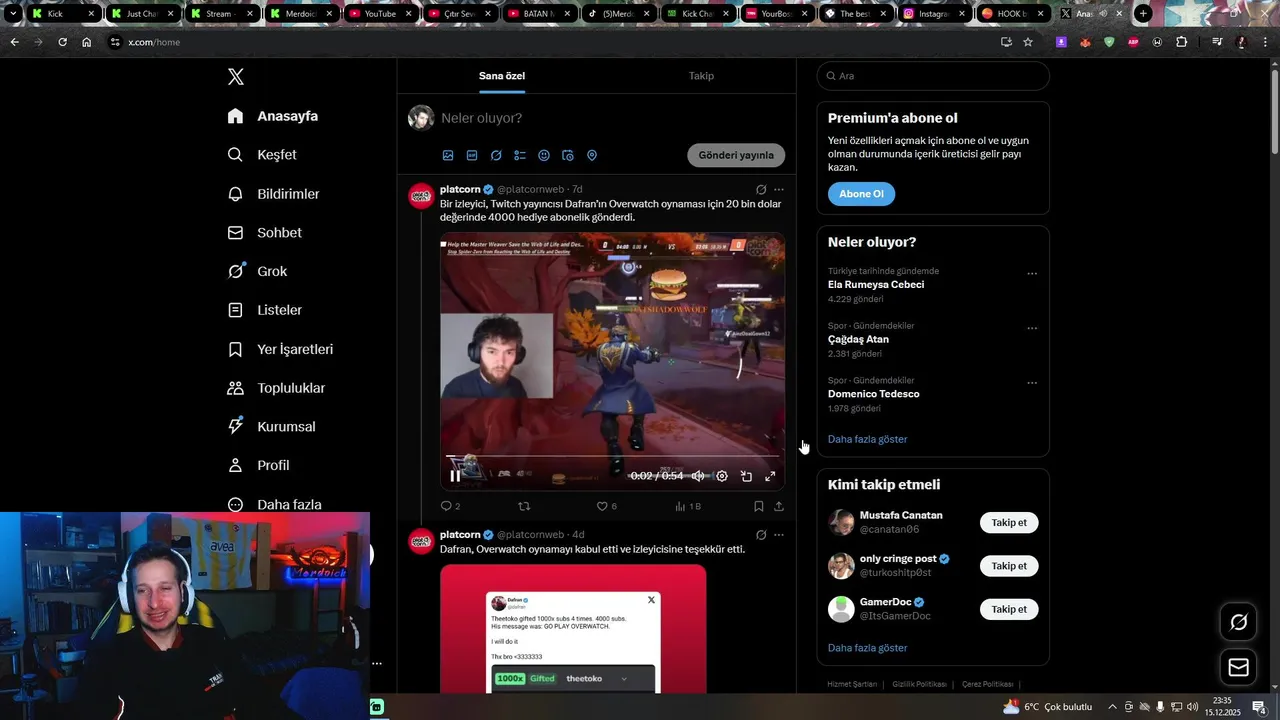Switch to the HOOK browser tab
The height and width of the screenshot is (720, 1280).
click(1014, 14)
